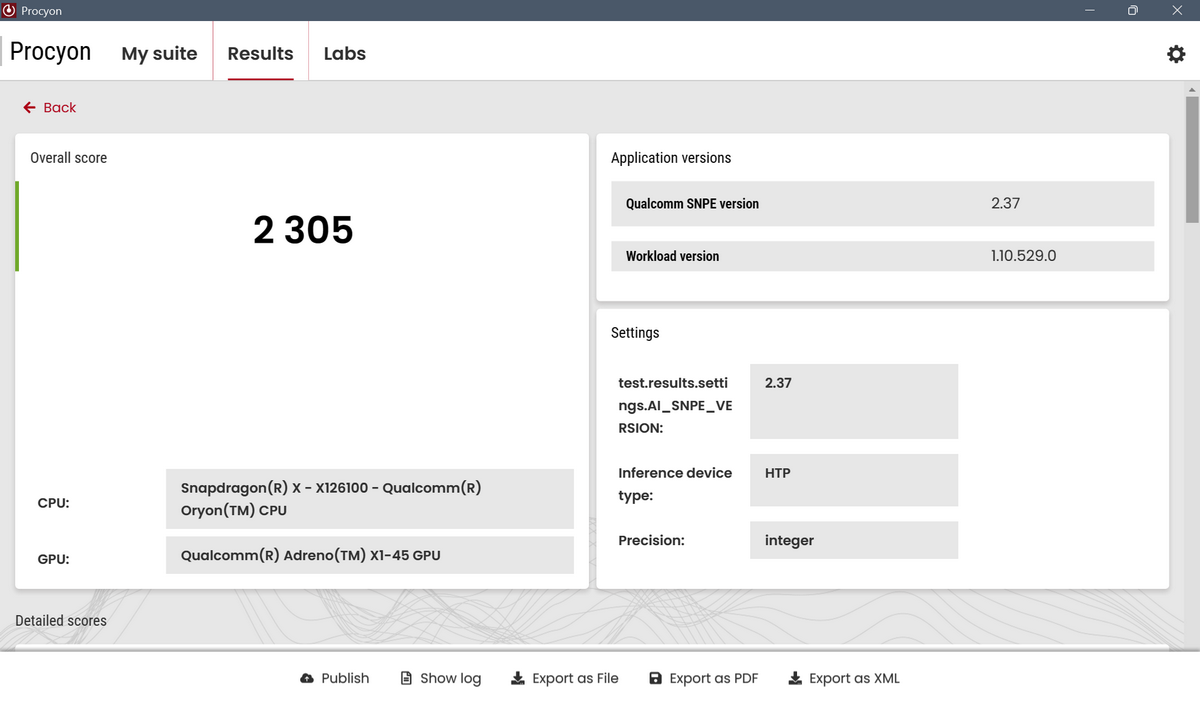Screen dimensions: 1200x704
Task: Go back using the Back link
Action: point(50,107)
